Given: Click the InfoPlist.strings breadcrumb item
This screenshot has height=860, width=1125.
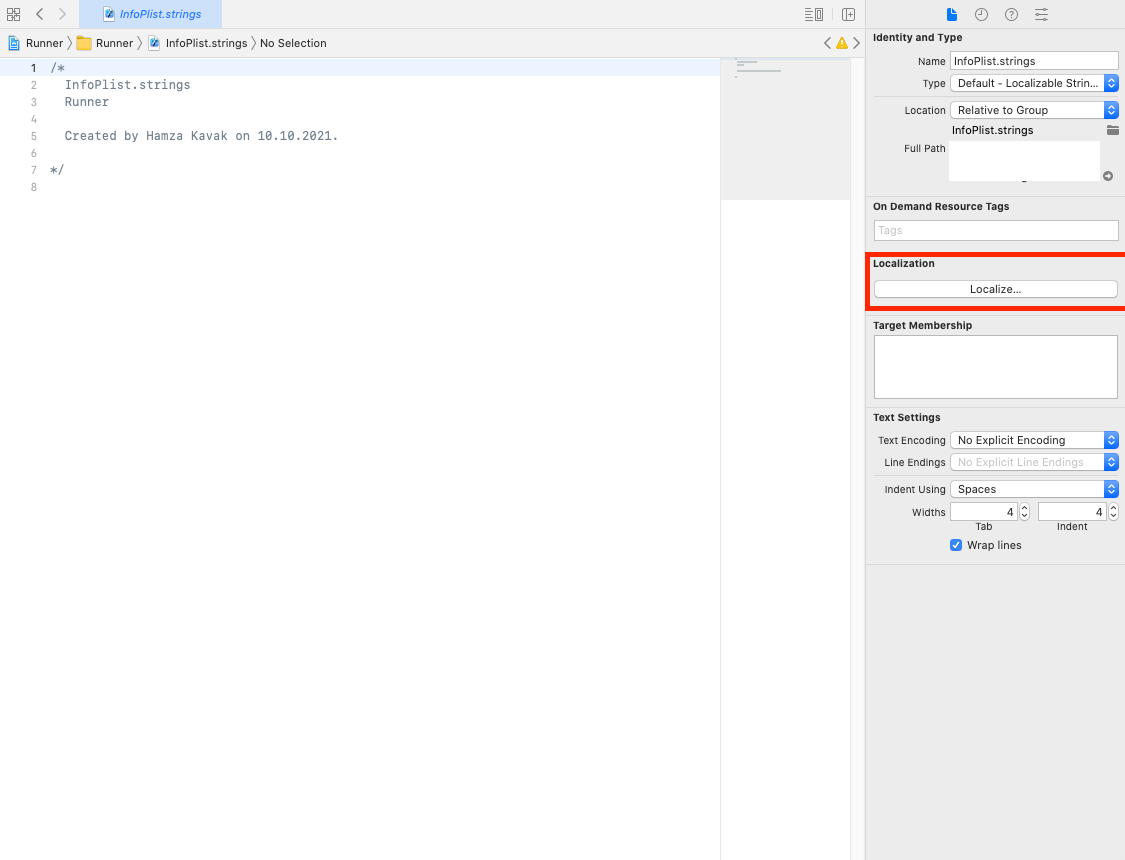Looking at the screenshot, I should pyautogui.click(x=197, y=43).
